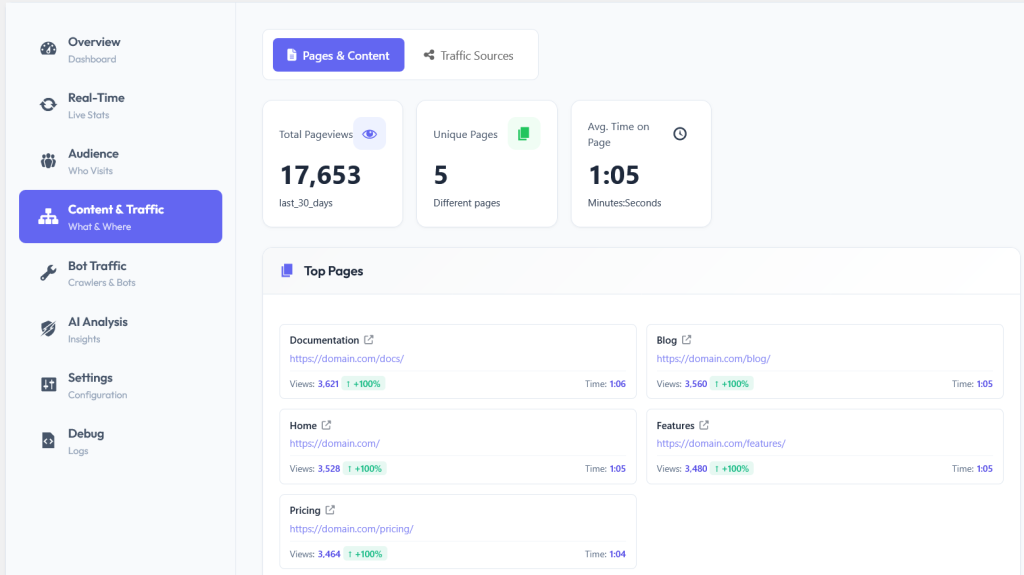
Task: Click Home views count 3,528
Action: (x=329, y=469)
